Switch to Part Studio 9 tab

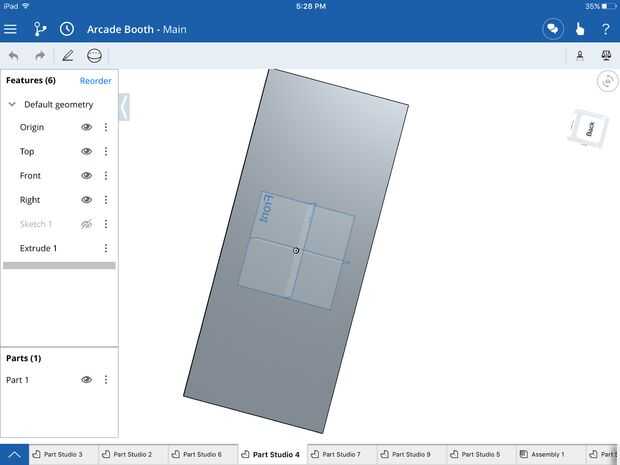click(x=411, y=455)
